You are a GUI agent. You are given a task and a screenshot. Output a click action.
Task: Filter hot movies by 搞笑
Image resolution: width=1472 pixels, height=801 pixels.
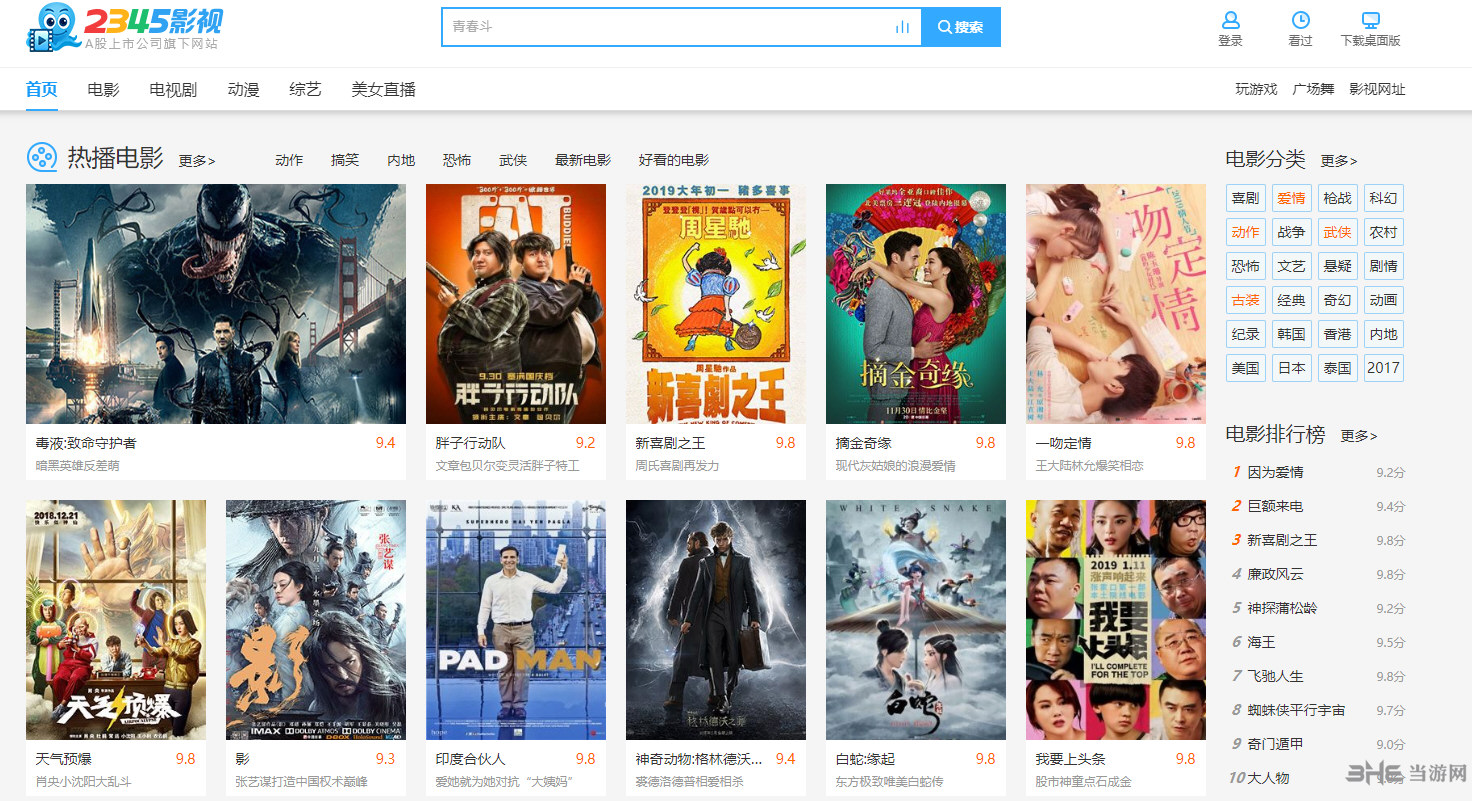point(345,160)
